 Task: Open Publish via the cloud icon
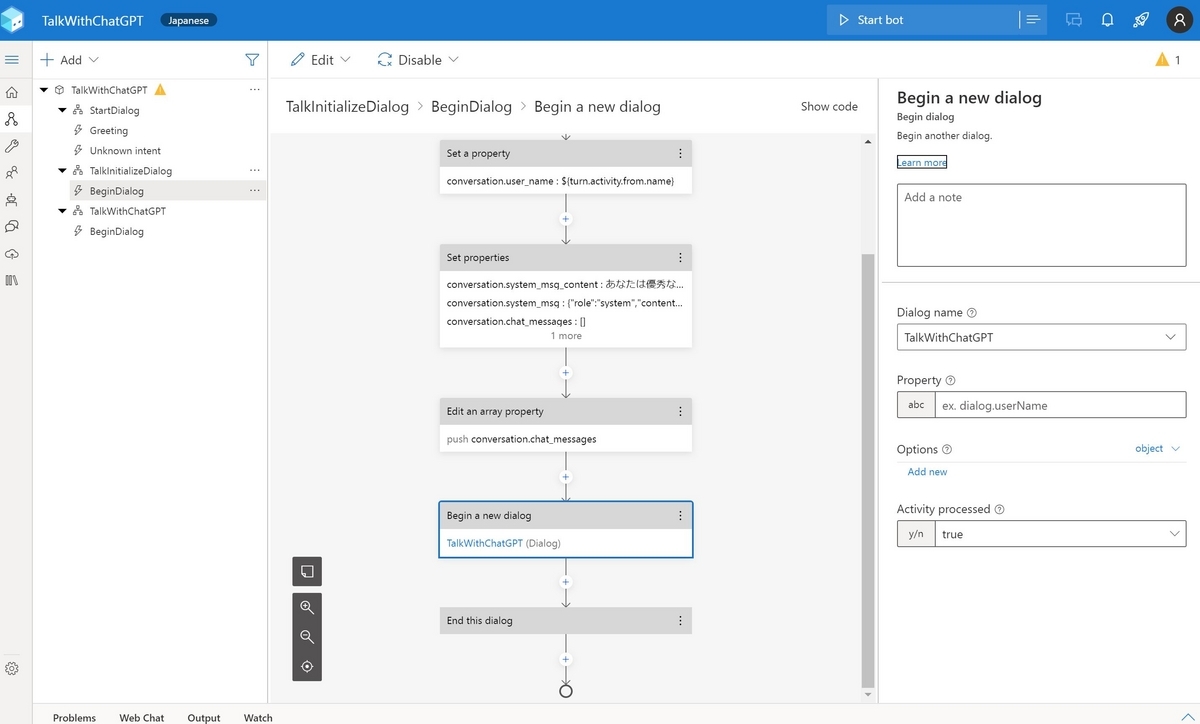point(12,254)
